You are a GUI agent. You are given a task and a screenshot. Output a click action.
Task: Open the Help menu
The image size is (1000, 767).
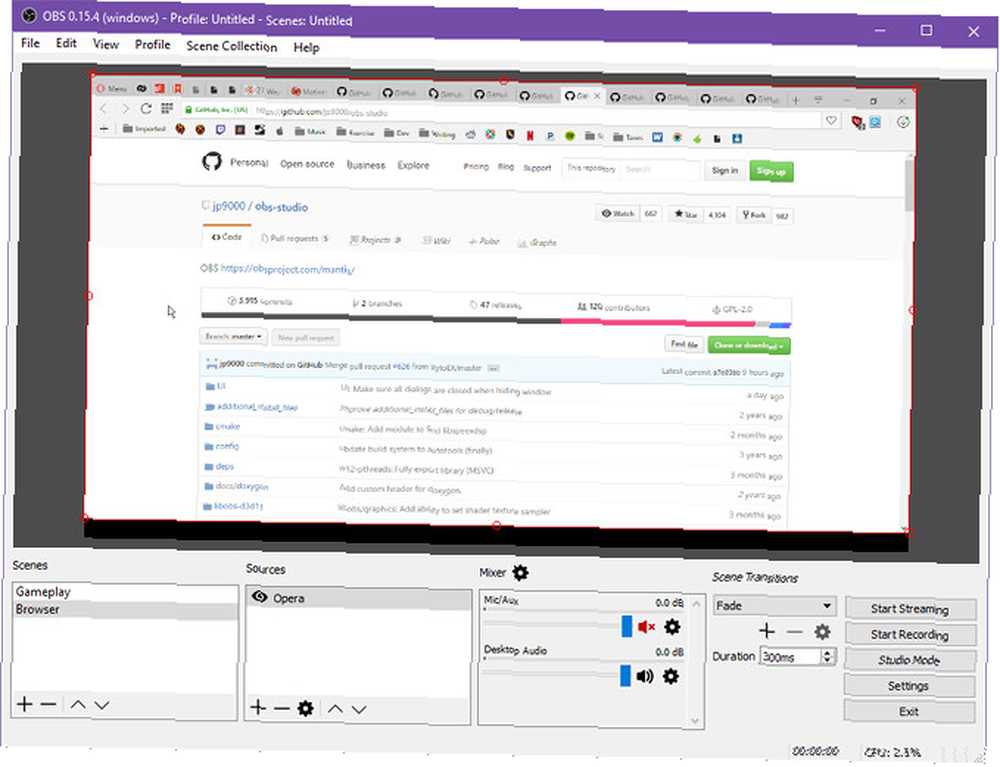(306, 47)
